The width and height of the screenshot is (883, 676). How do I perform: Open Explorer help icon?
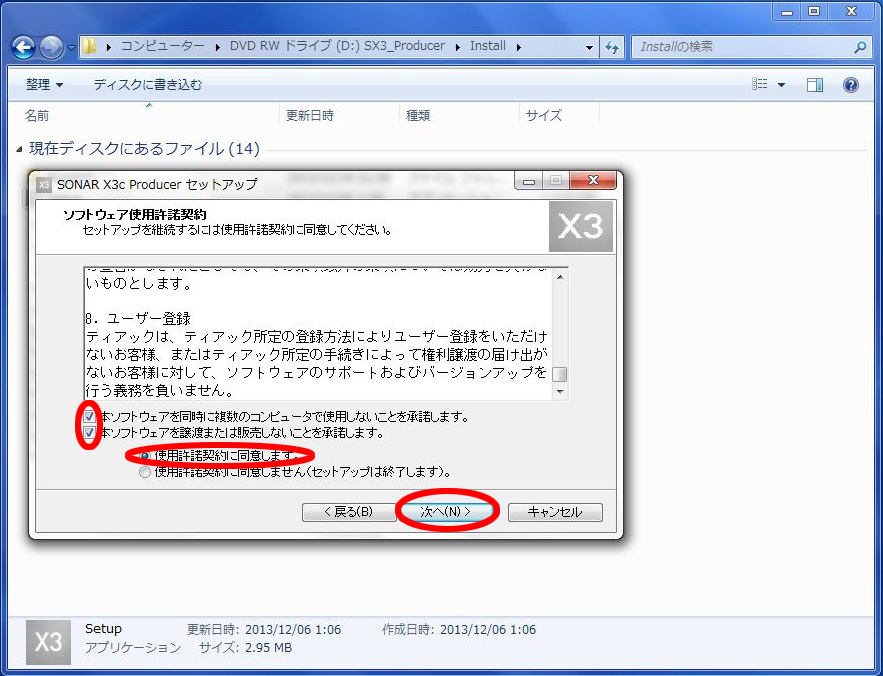850,85
